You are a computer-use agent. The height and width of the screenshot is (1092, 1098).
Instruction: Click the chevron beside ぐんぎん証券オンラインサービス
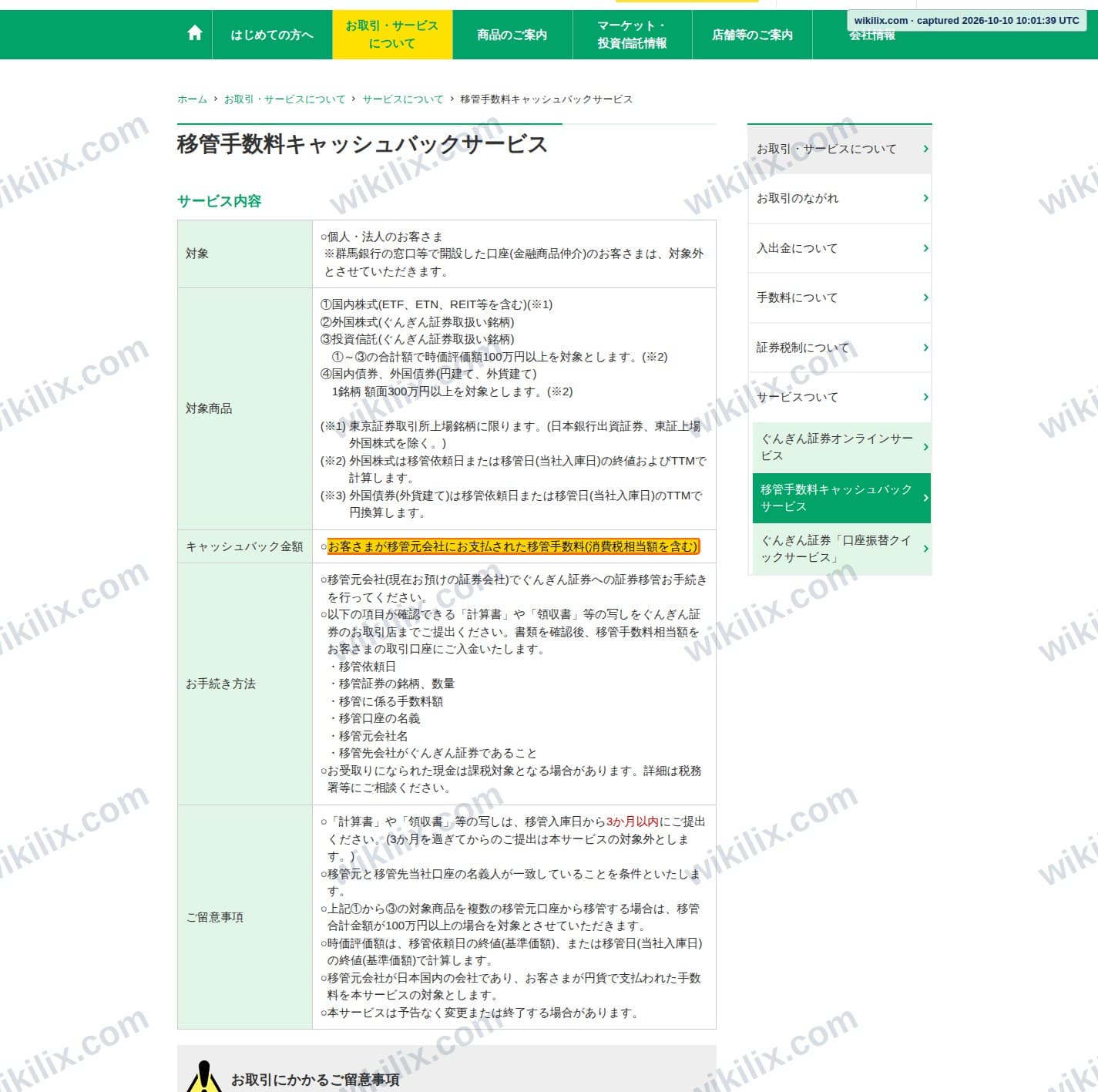coord(925,447)
